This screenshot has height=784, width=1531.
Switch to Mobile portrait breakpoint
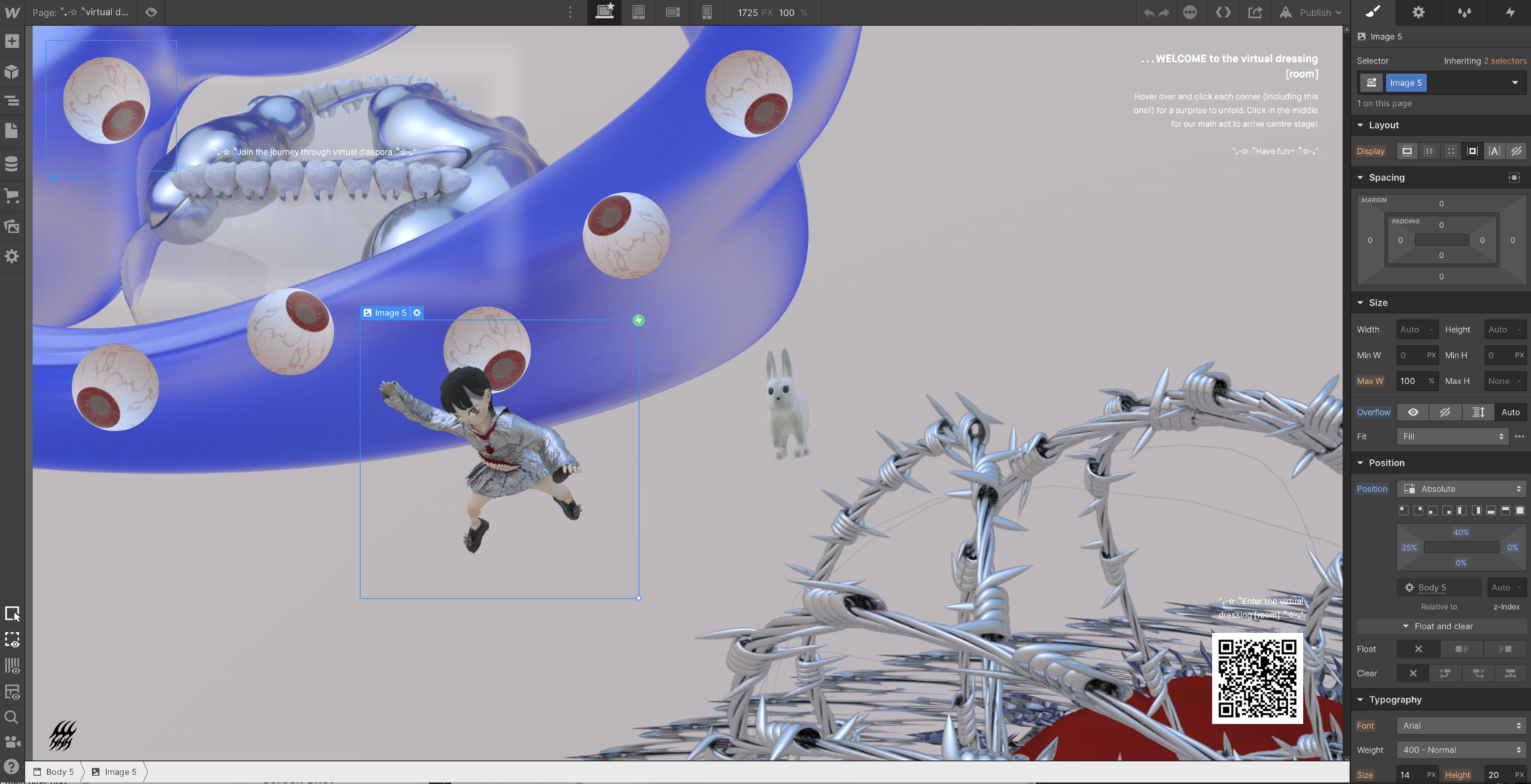pyautogui.click(x=706, y=12)
